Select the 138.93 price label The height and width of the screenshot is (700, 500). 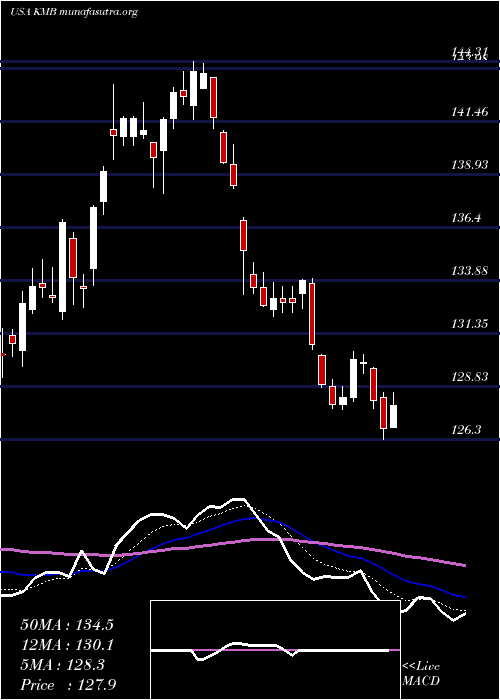(470, 165)
